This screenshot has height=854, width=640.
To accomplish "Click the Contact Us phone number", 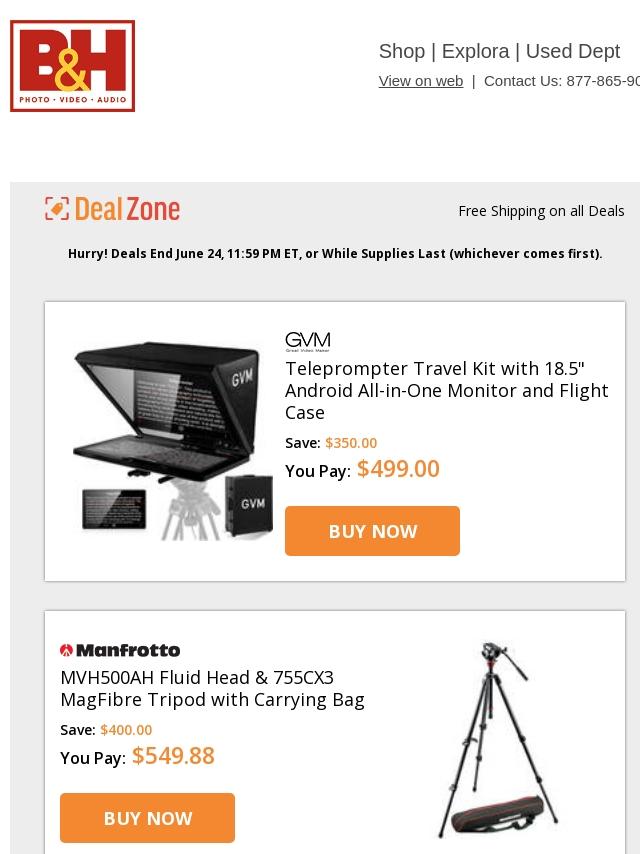I will click(x=603, y=81).
